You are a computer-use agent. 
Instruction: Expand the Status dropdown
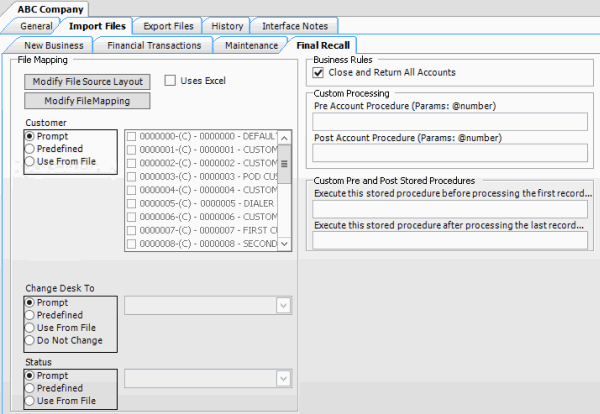(284, 379)
